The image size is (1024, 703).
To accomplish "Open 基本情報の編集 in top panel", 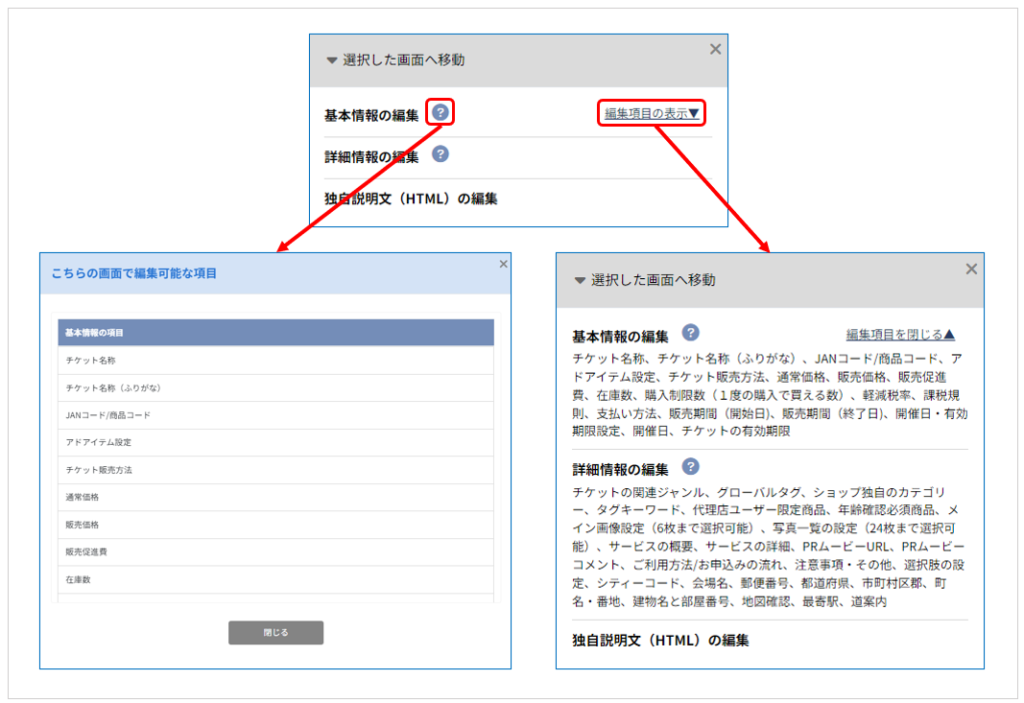I will pyautogui.click(x=372, y=116).
